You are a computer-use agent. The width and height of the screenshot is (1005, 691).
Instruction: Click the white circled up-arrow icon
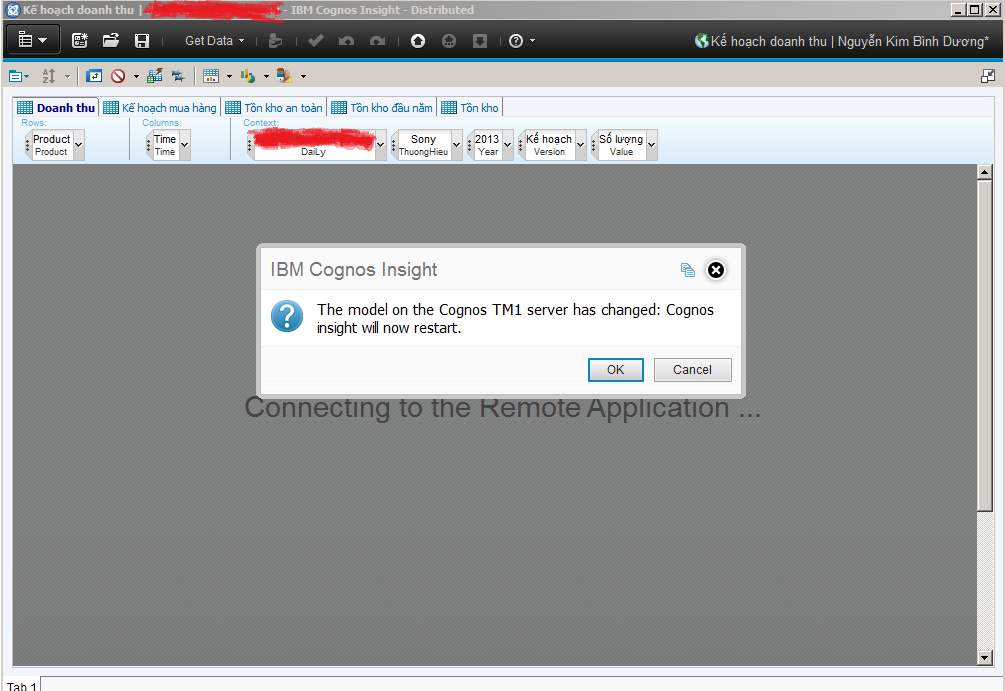418,41
